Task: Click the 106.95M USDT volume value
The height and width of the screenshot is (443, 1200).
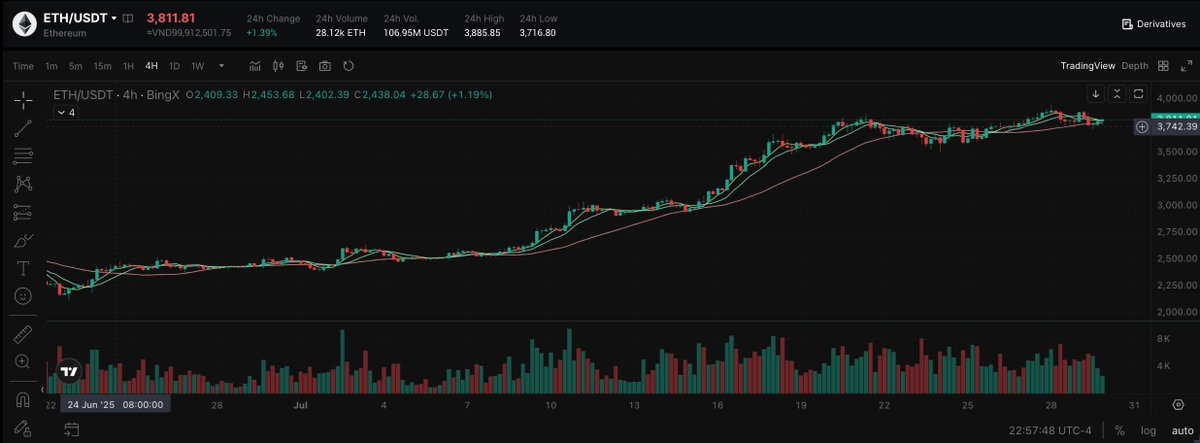Action: pos(416,33)
